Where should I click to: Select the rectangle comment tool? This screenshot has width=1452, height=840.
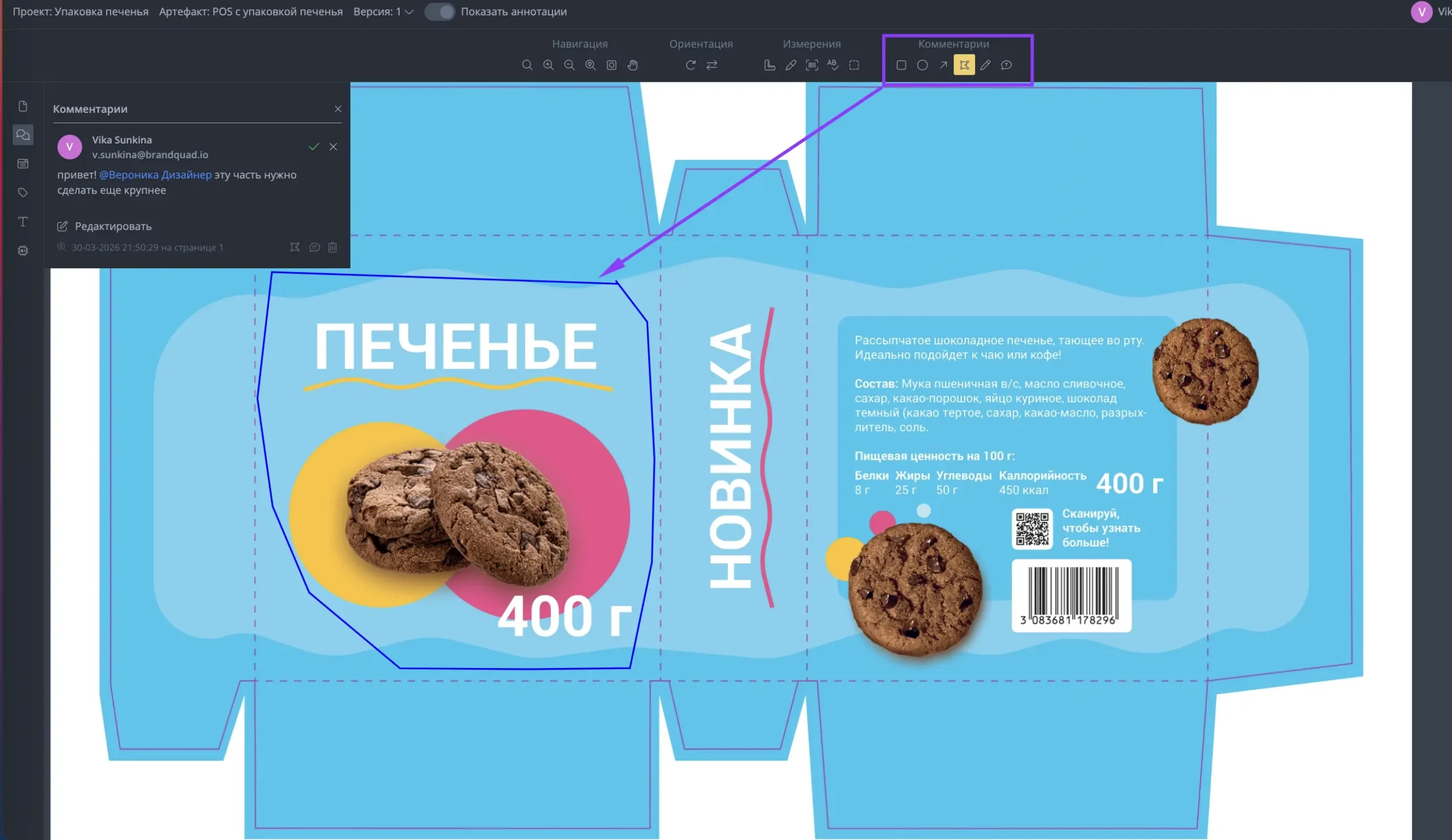[x=902, y=65]
